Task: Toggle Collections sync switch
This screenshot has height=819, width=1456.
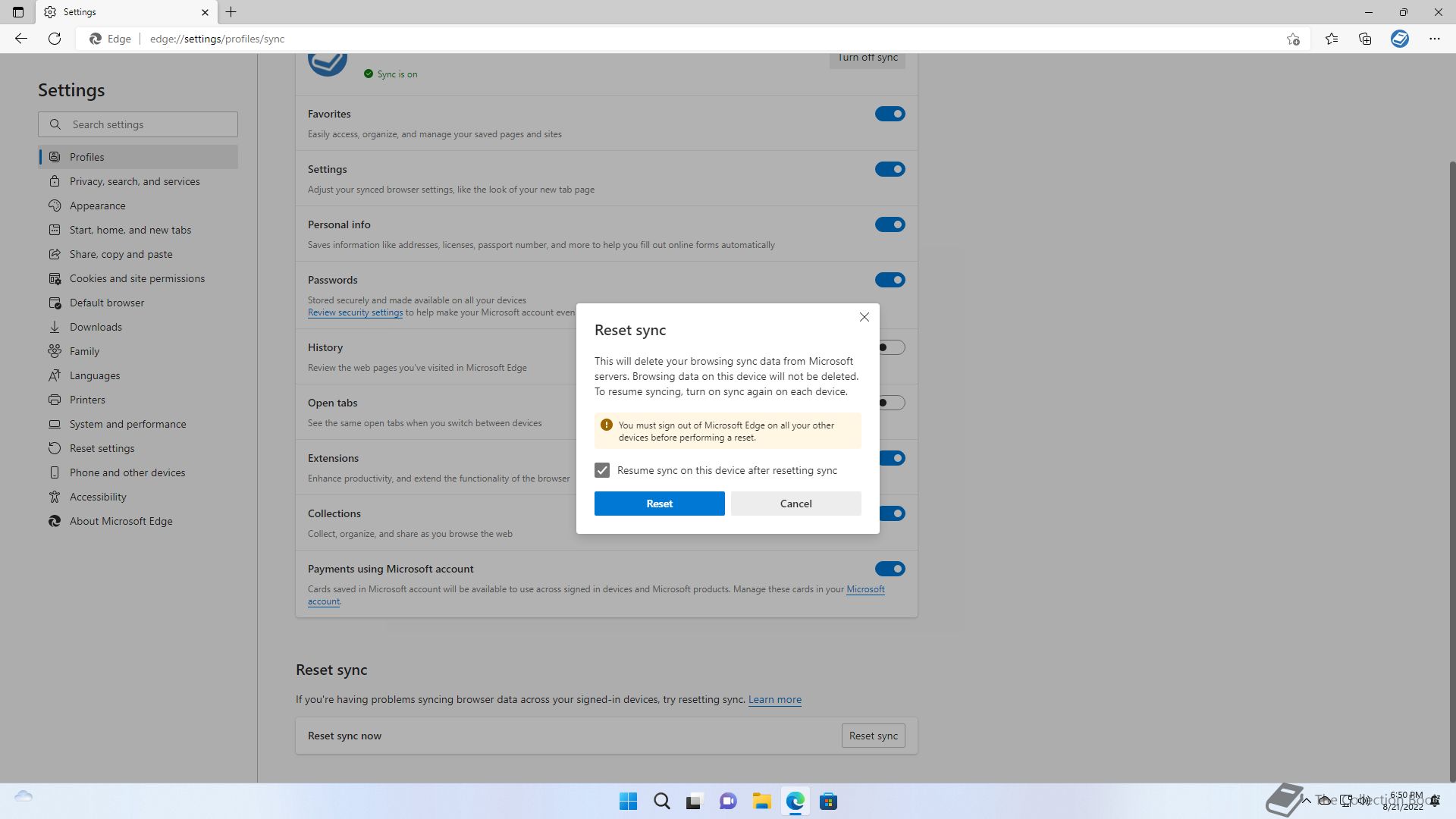Action: [893, 513]
